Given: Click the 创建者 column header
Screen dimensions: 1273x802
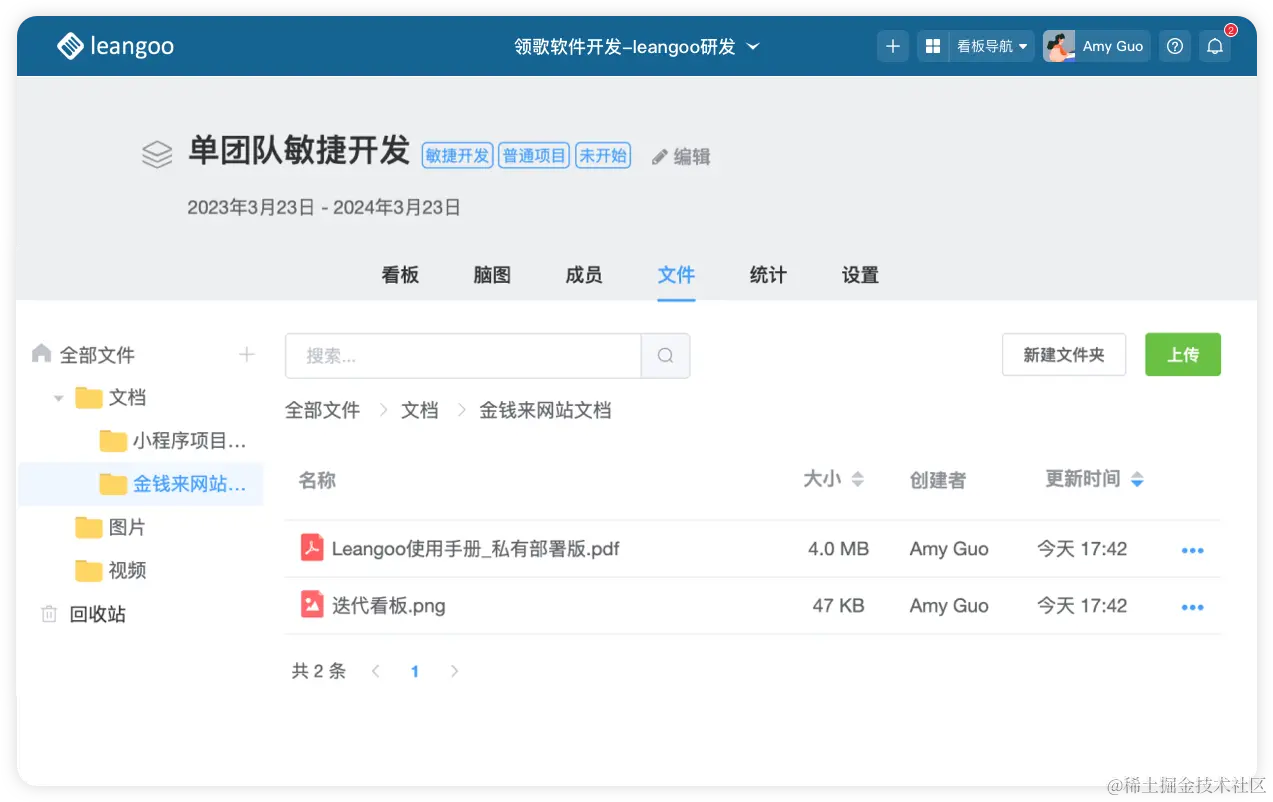Looking at the screenshot, I should coord(938,481).
